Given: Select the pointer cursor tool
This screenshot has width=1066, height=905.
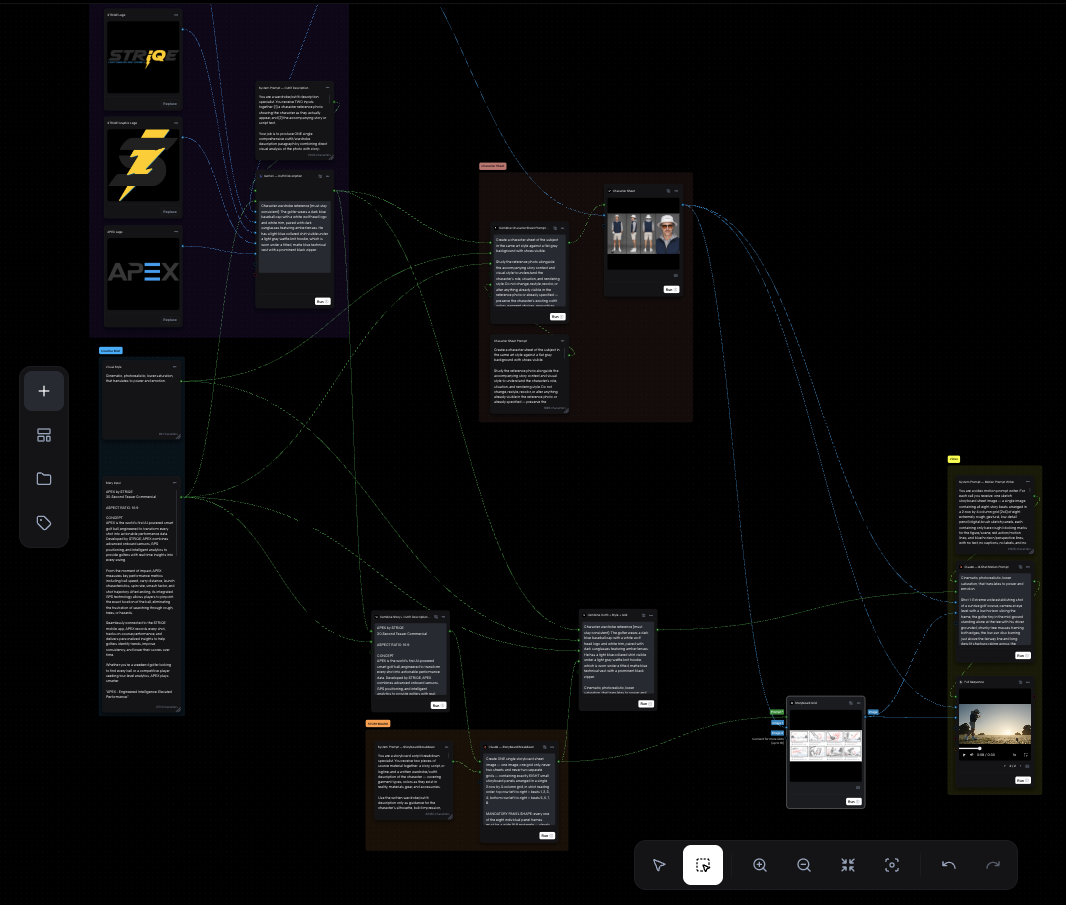Looking at the screenshot, I should click(659, 865).
